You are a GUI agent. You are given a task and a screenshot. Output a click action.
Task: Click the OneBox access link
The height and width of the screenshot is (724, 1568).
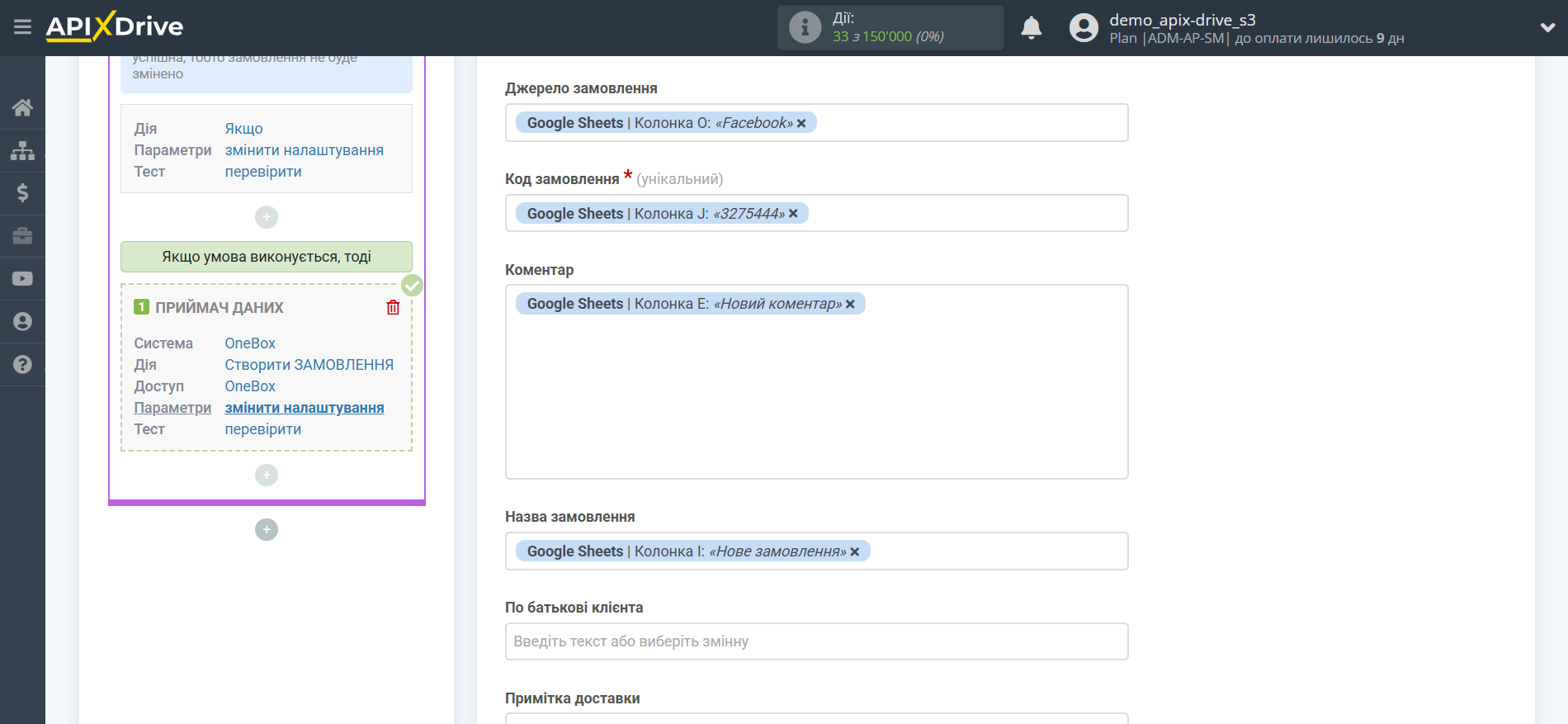[x=250, y=386]
